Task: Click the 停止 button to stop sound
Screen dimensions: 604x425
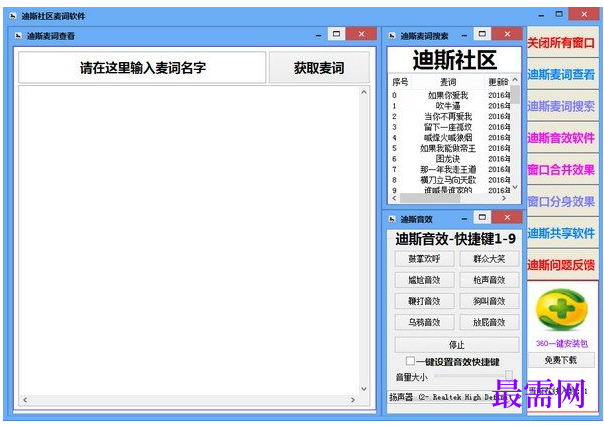Action: coord(456,345)
